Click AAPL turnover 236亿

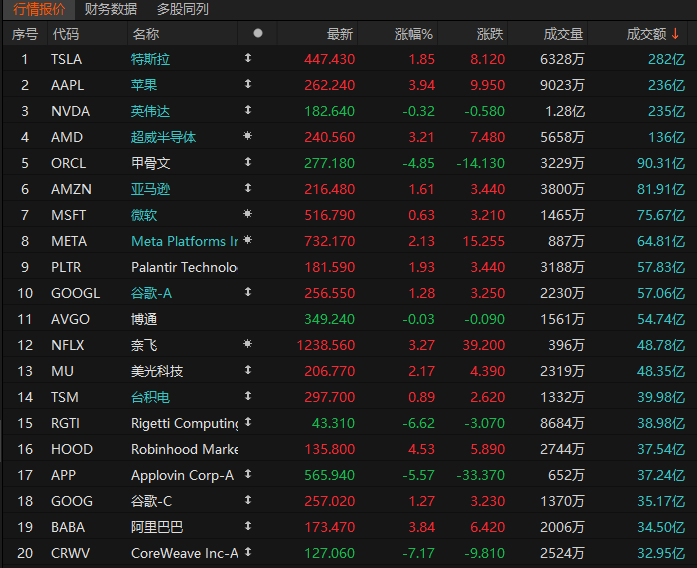tap(666, 85)
